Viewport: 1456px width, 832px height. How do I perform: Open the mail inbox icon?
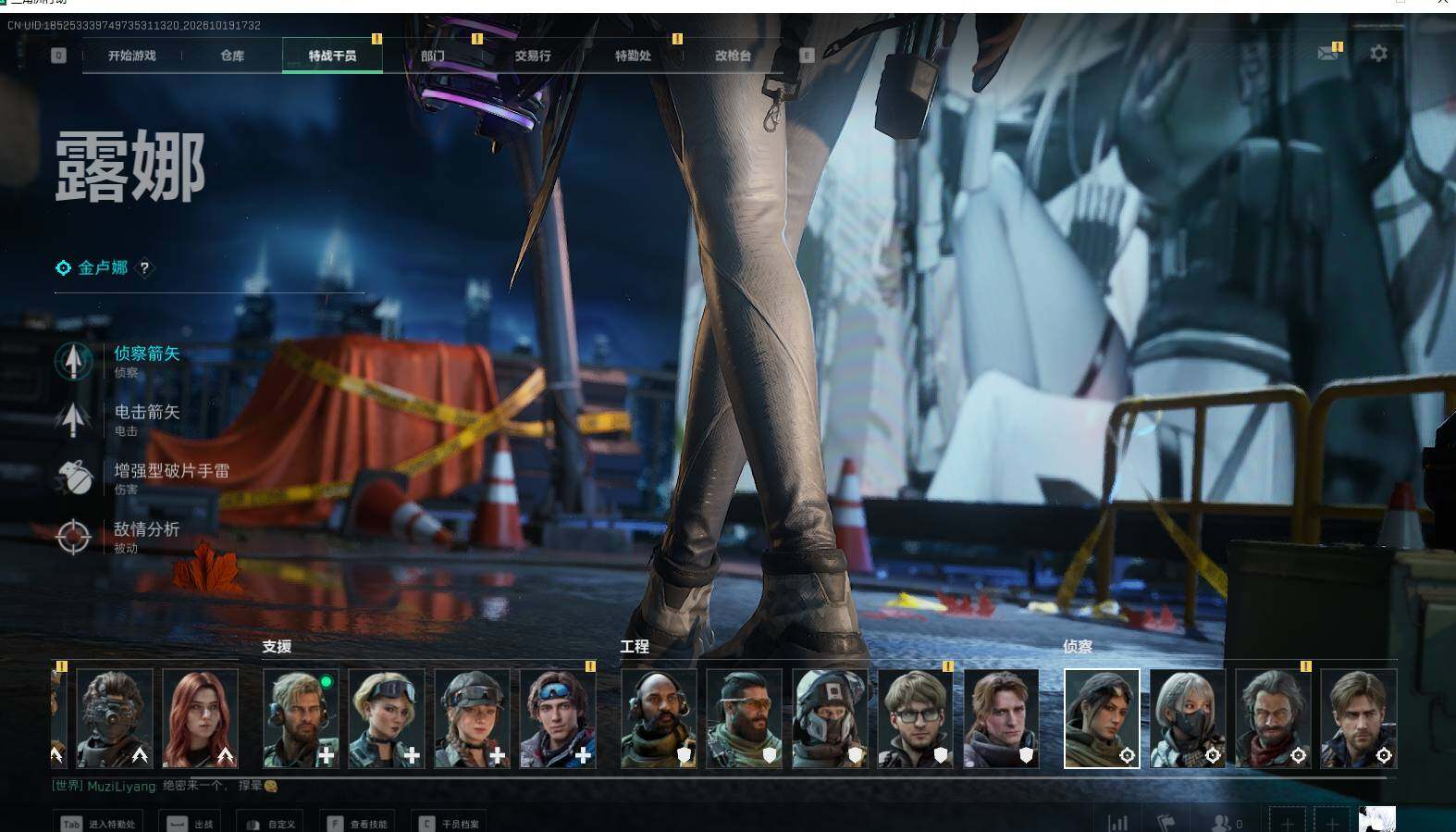(x=1327, y=54)
